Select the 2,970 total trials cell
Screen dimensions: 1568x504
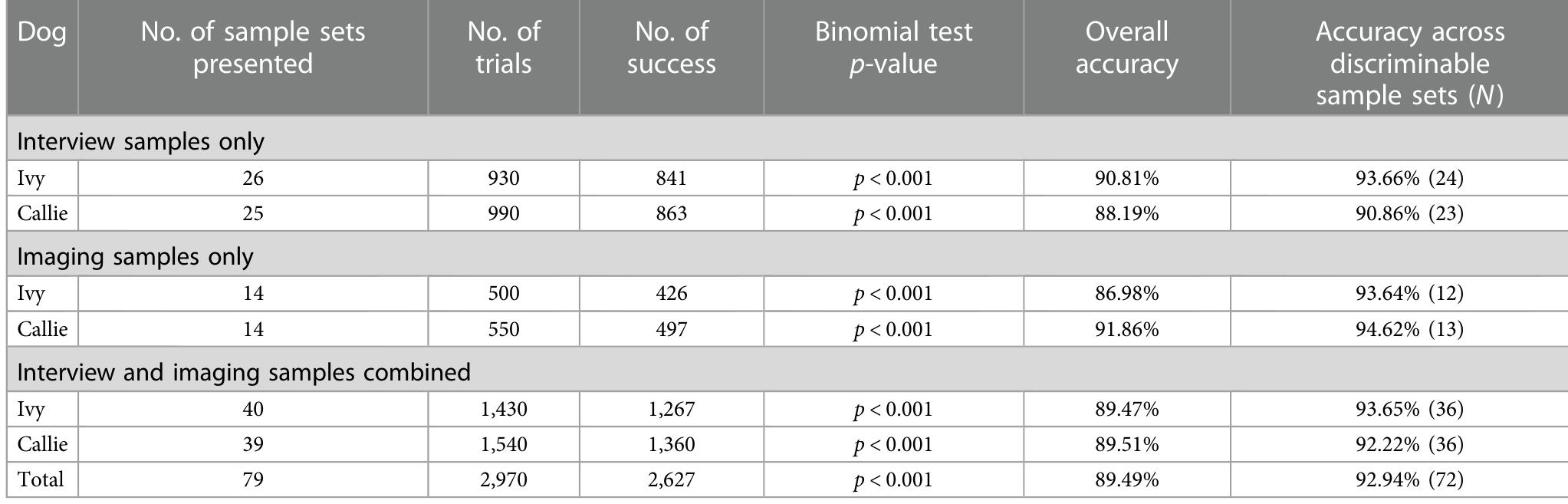point(504,480)
